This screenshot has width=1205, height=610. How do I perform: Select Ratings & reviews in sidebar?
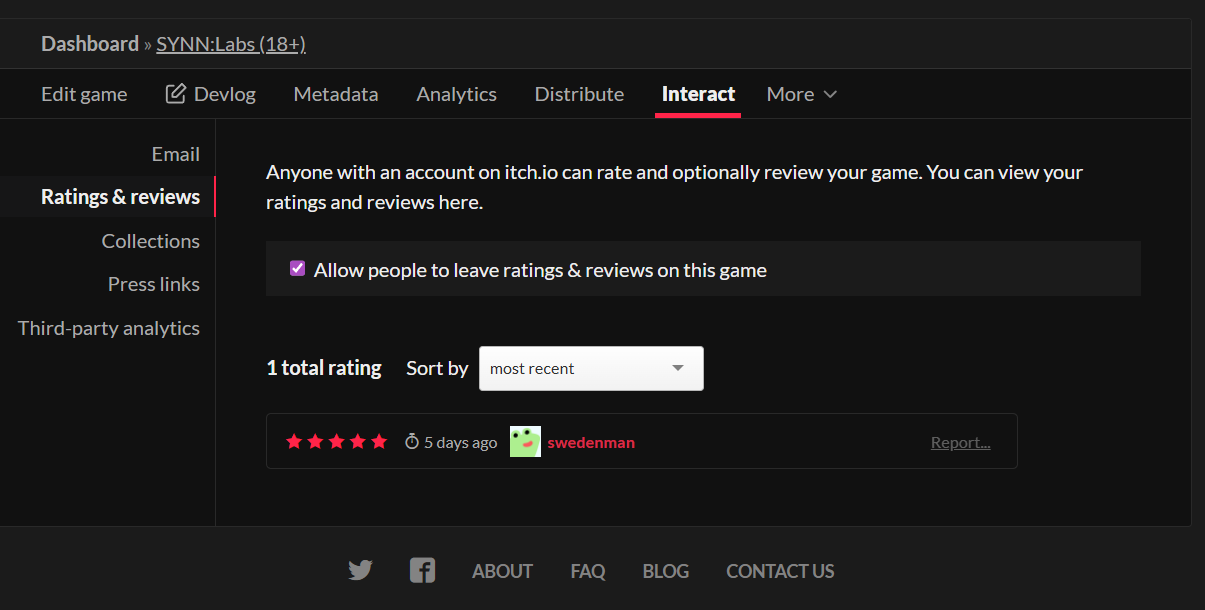pos(120,197)
